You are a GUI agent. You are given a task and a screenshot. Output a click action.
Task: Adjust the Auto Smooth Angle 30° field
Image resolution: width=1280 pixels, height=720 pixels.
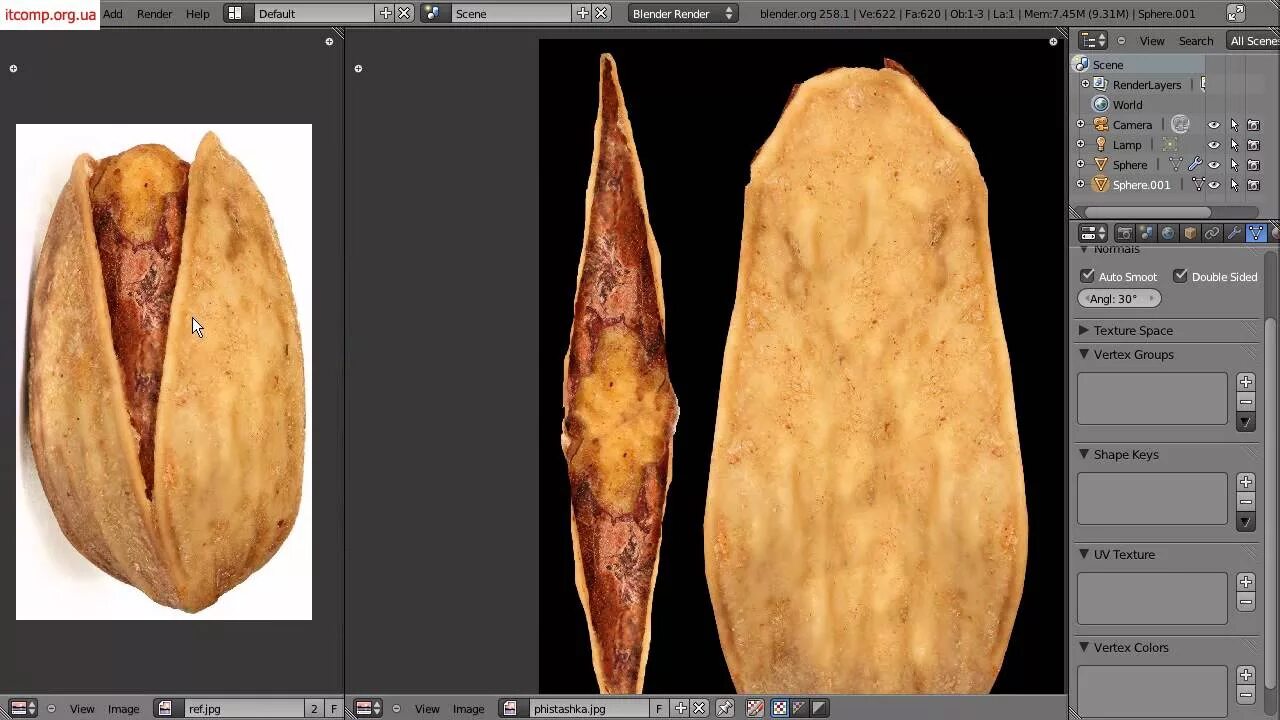coord(1119,298)
